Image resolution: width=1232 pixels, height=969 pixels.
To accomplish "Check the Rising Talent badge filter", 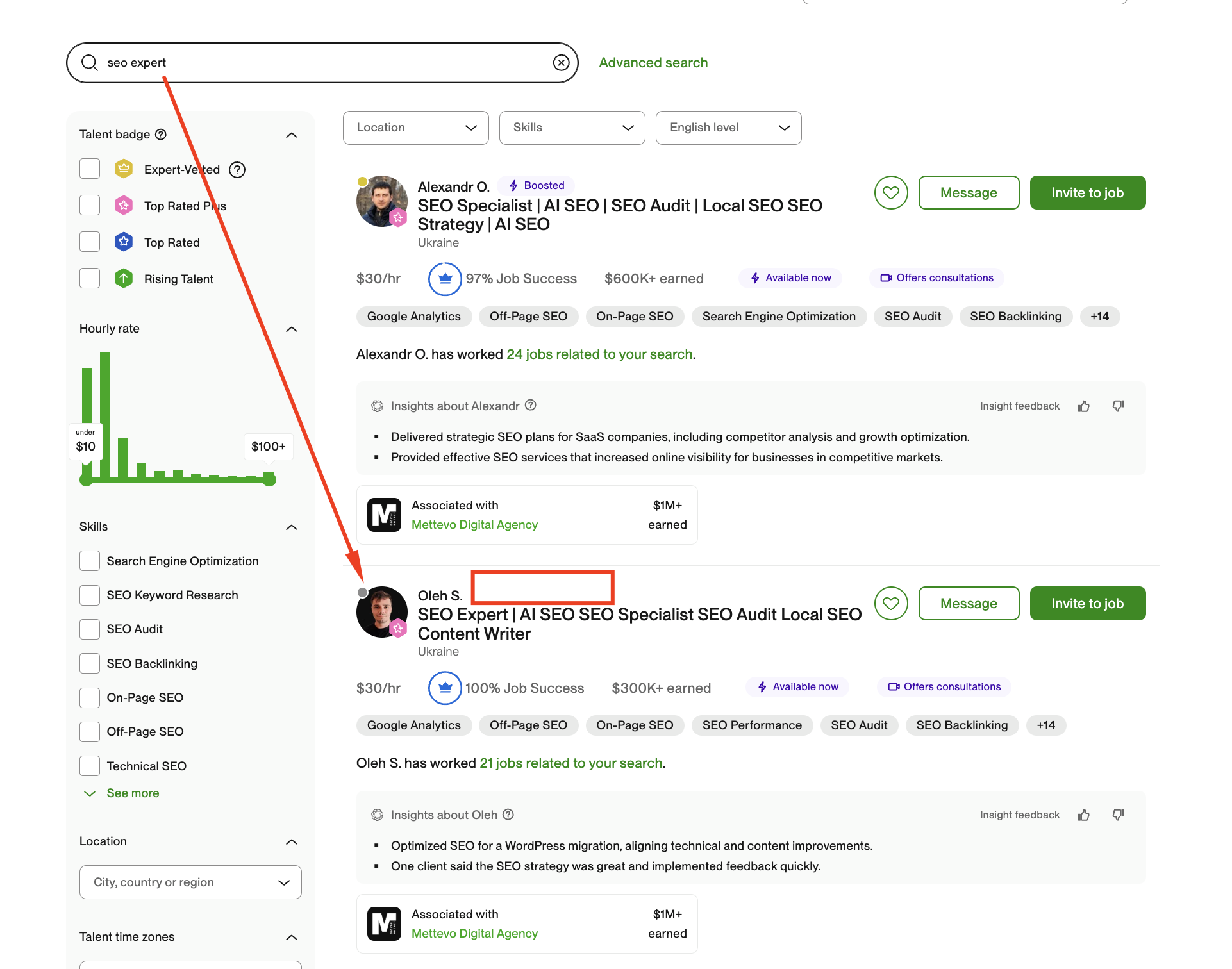I will click(x=90, y=279).
